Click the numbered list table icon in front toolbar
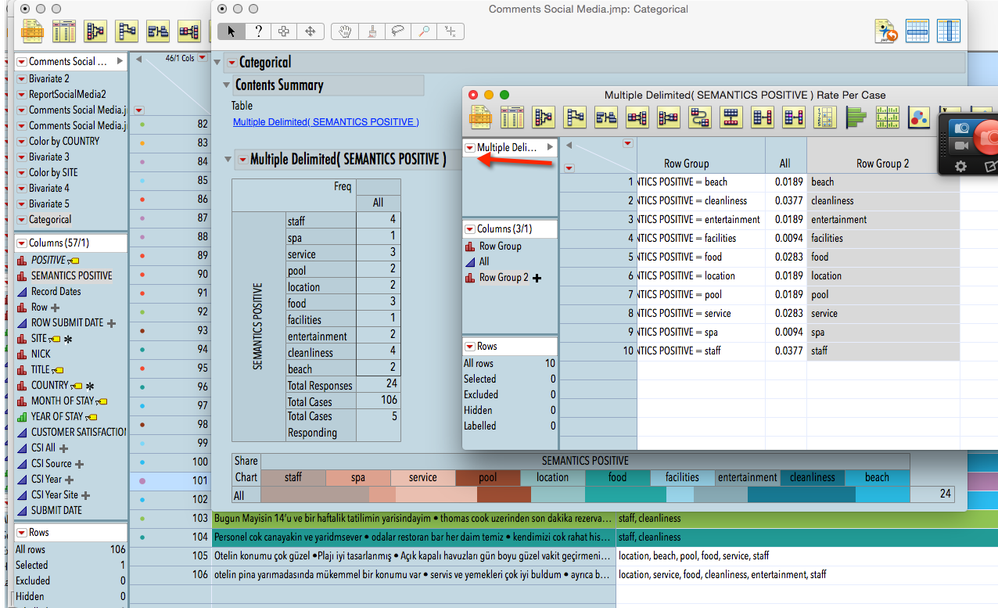Viewport: 998px width, 608px height. click(825, 118)
